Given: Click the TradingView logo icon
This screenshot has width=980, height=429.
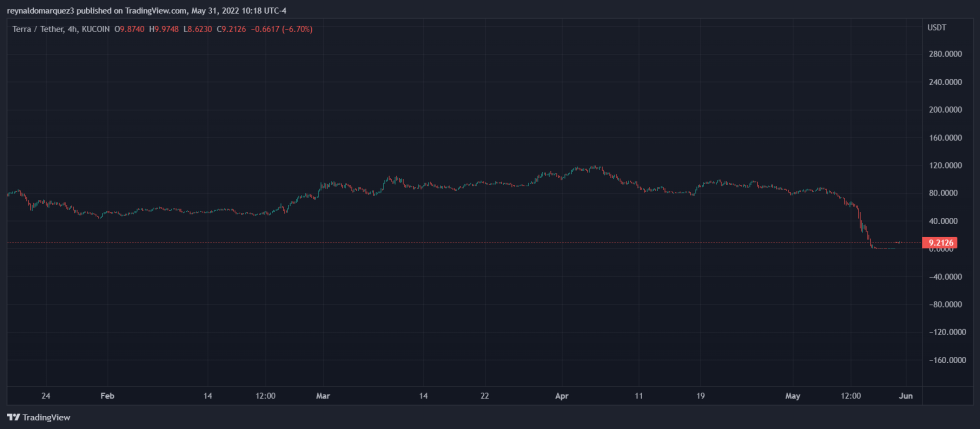Looking at the screenshot, I should click(x=13, y=417).
